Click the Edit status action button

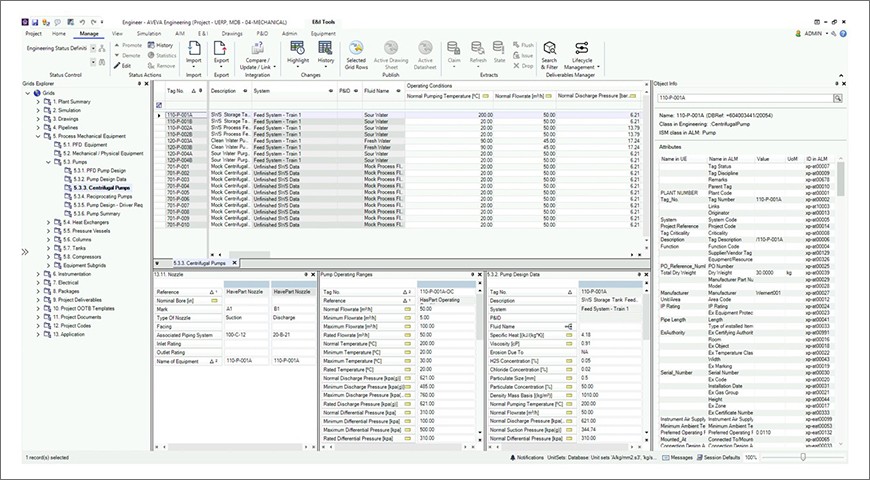tap(124, 65)
